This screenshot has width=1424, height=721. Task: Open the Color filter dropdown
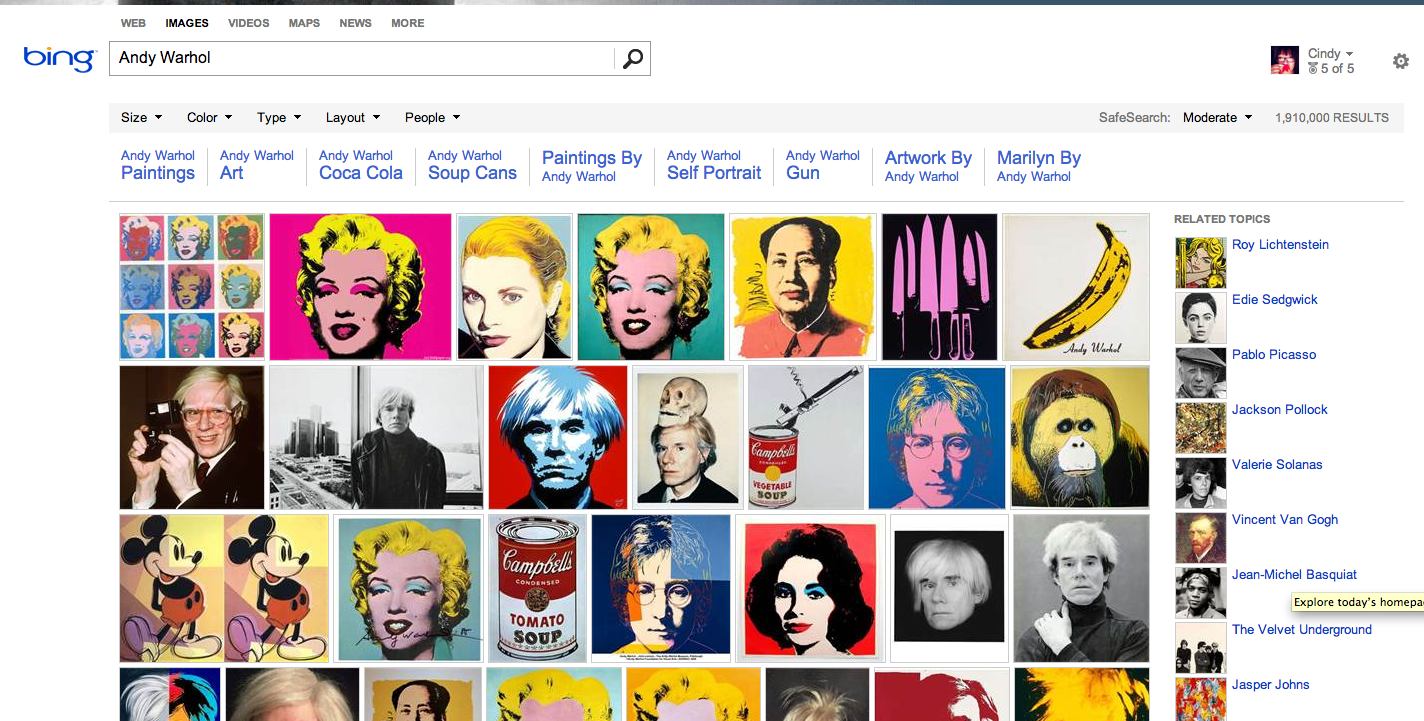209,117
